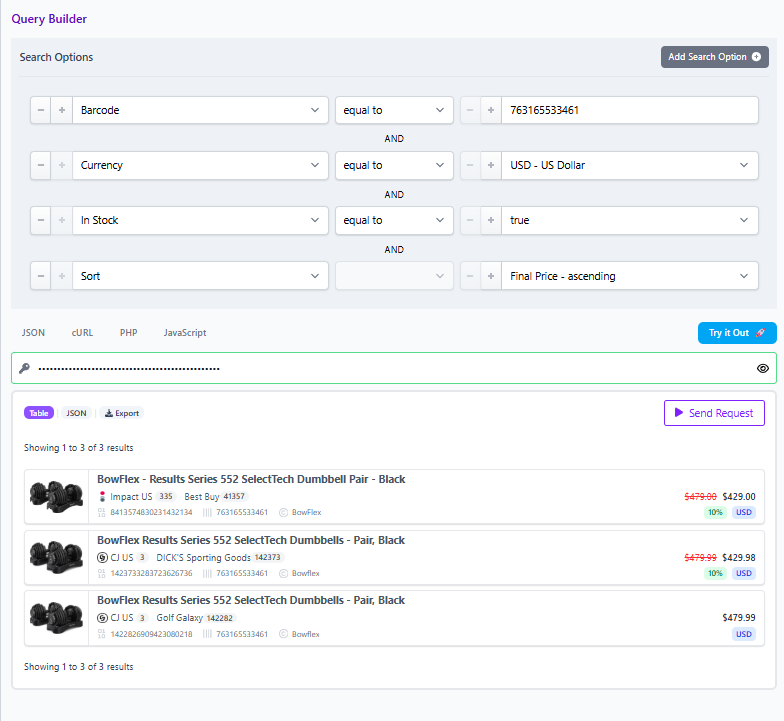Toggle API key visibility eye icon
This screenshot has height=721, width=784.
coord(763,368)
